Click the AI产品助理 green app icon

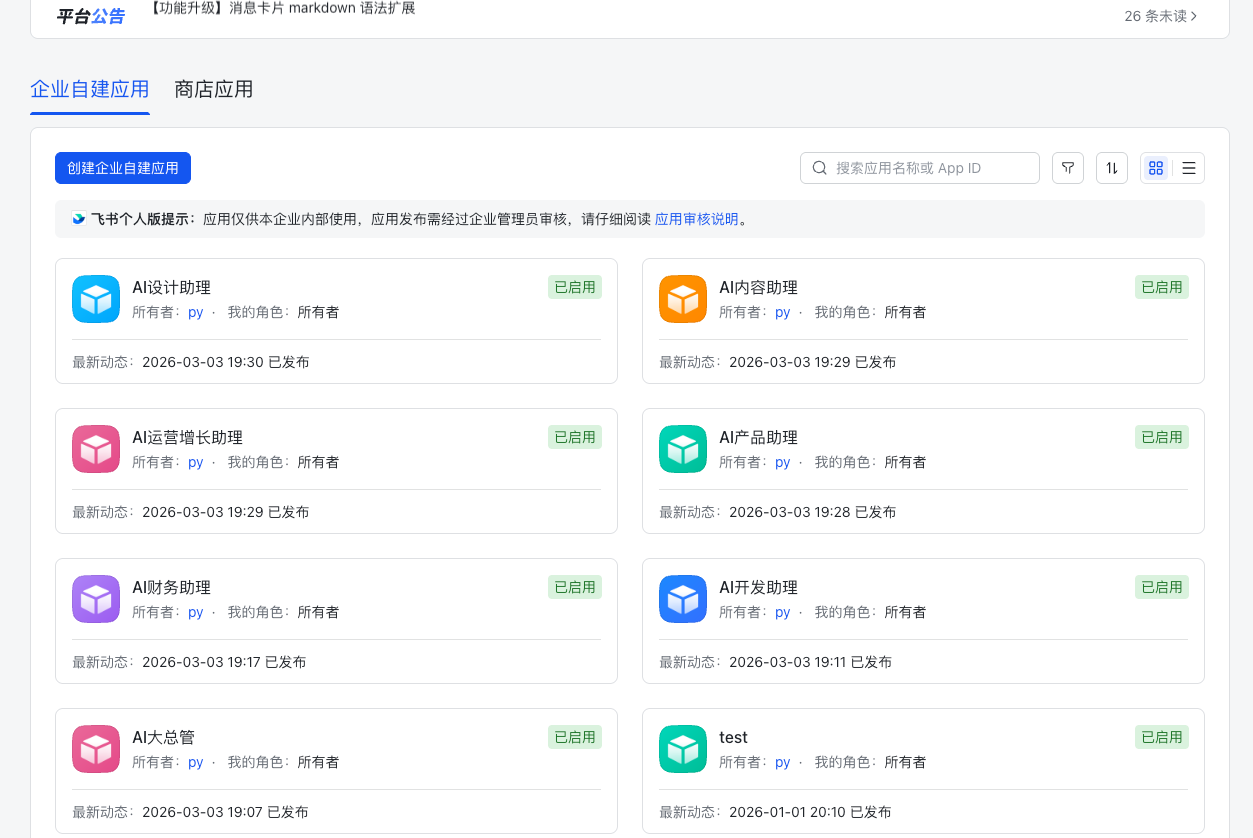coord(682,448)
